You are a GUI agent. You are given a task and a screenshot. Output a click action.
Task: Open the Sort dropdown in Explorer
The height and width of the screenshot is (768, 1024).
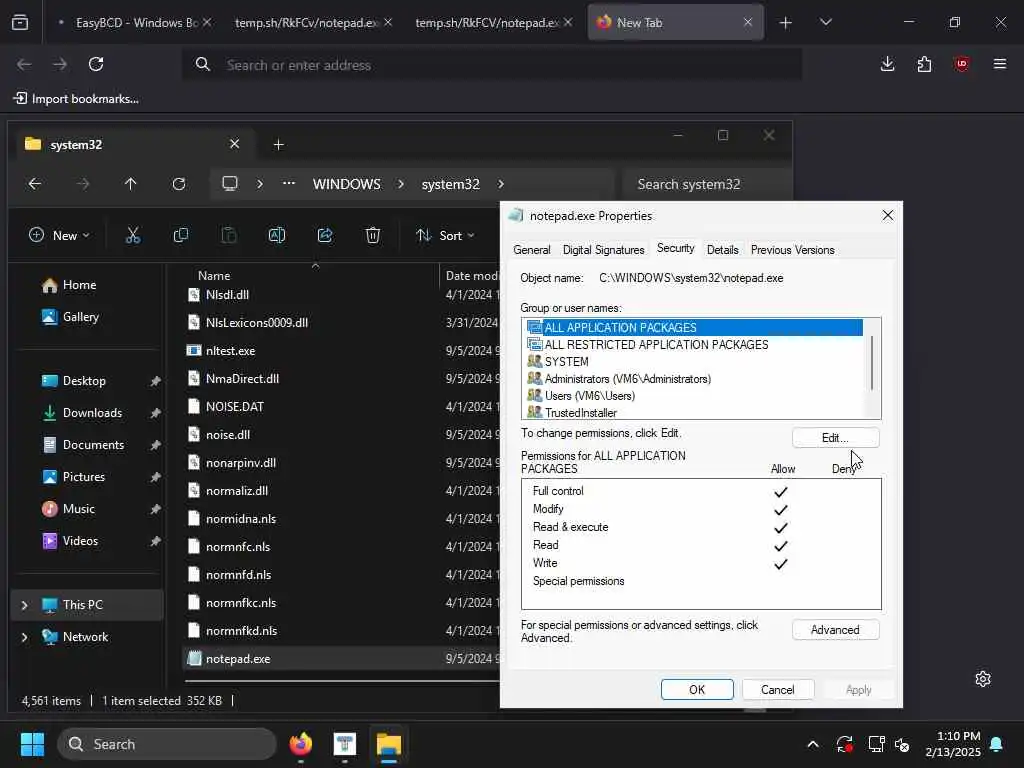click(x=445, y=235)
